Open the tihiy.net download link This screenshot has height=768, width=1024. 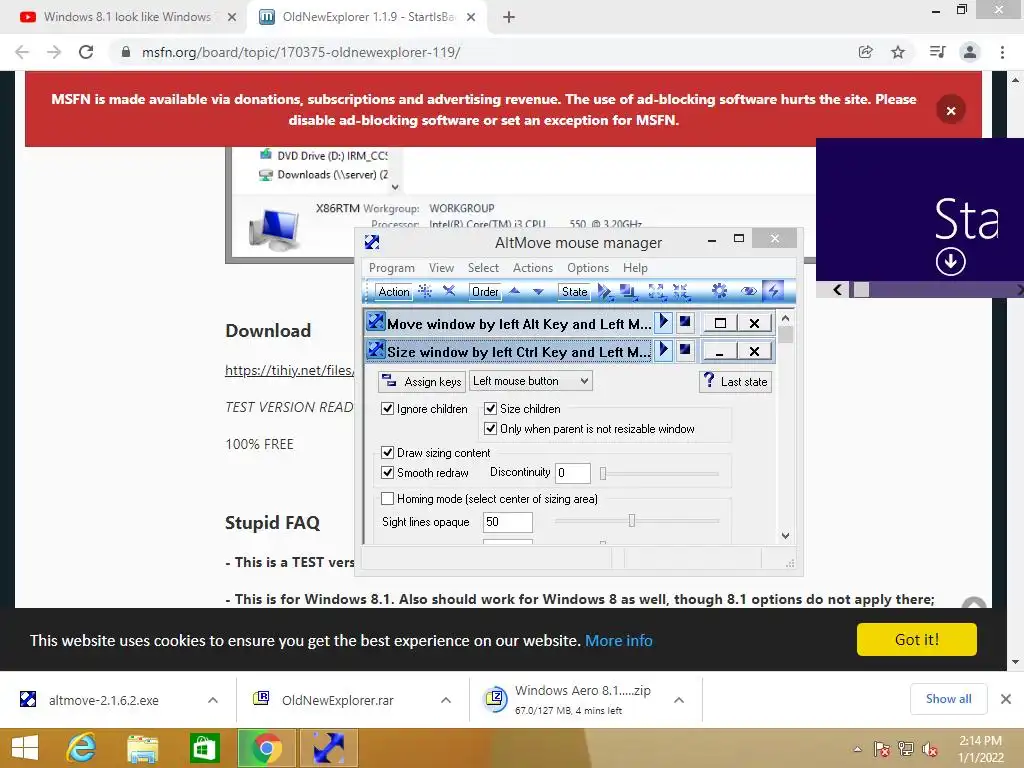(x=290, y=370)
